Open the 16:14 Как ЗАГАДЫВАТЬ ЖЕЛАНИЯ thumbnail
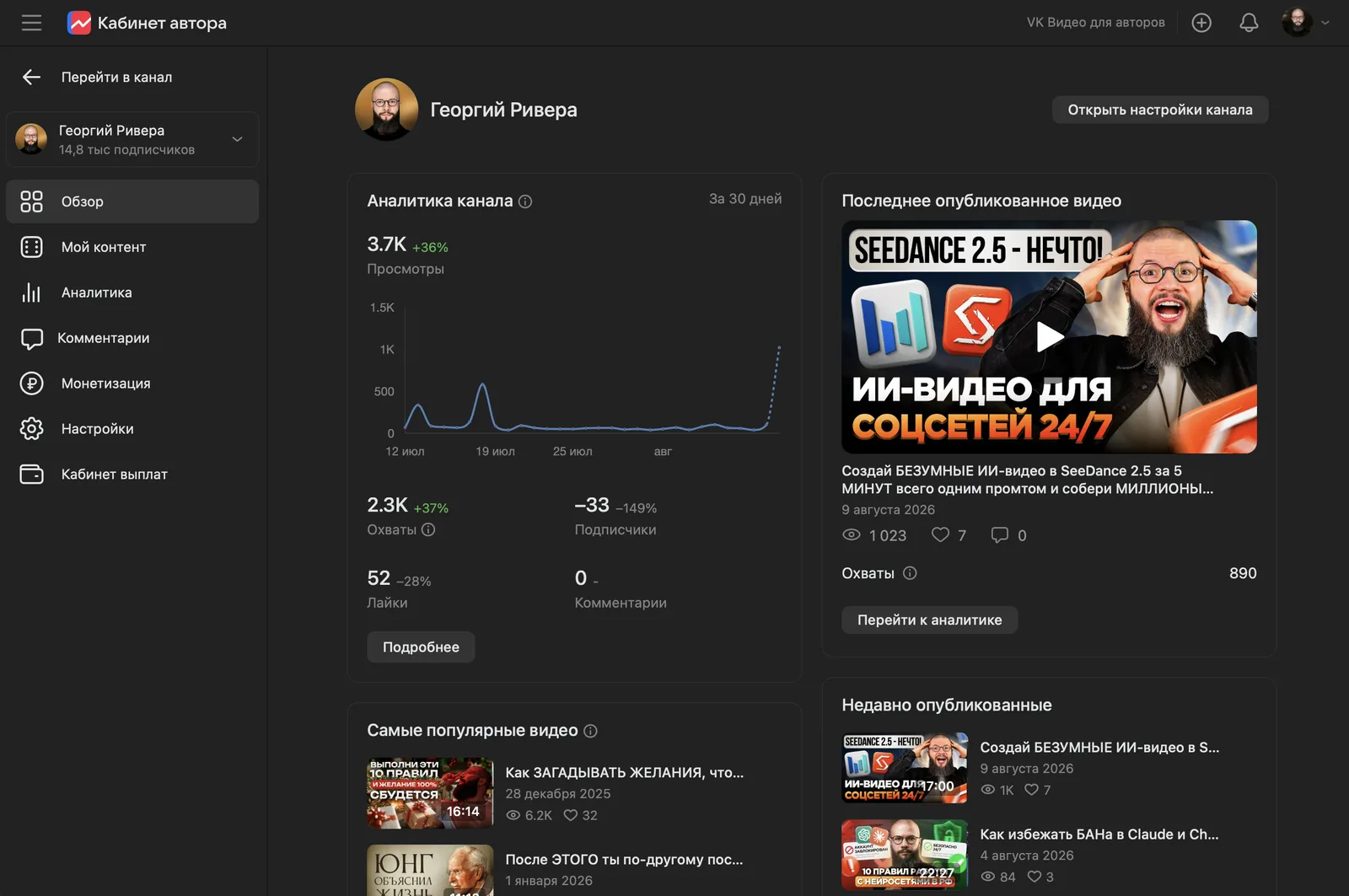 430,793
